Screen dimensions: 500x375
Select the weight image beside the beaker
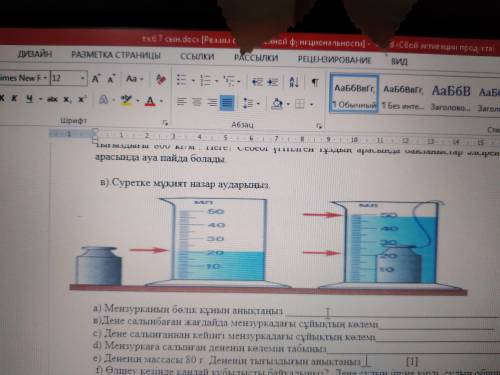(x=98, y=266)
